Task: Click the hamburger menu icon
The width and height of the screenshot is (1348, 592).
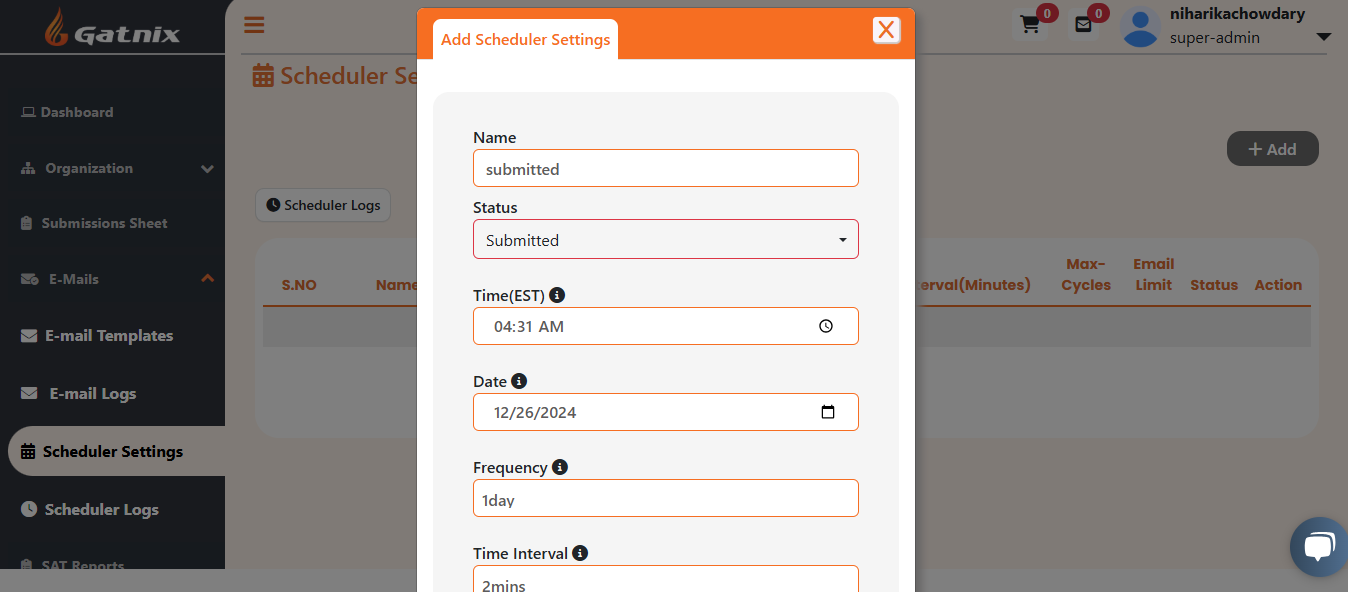Action: [x=254, y=25]
